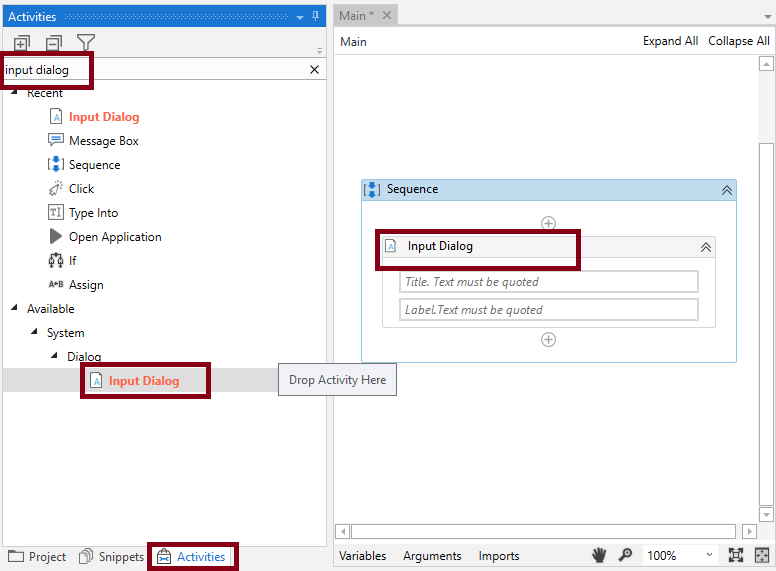
Task: Click the Fit to Screen icon
Action: click(736, 556)
